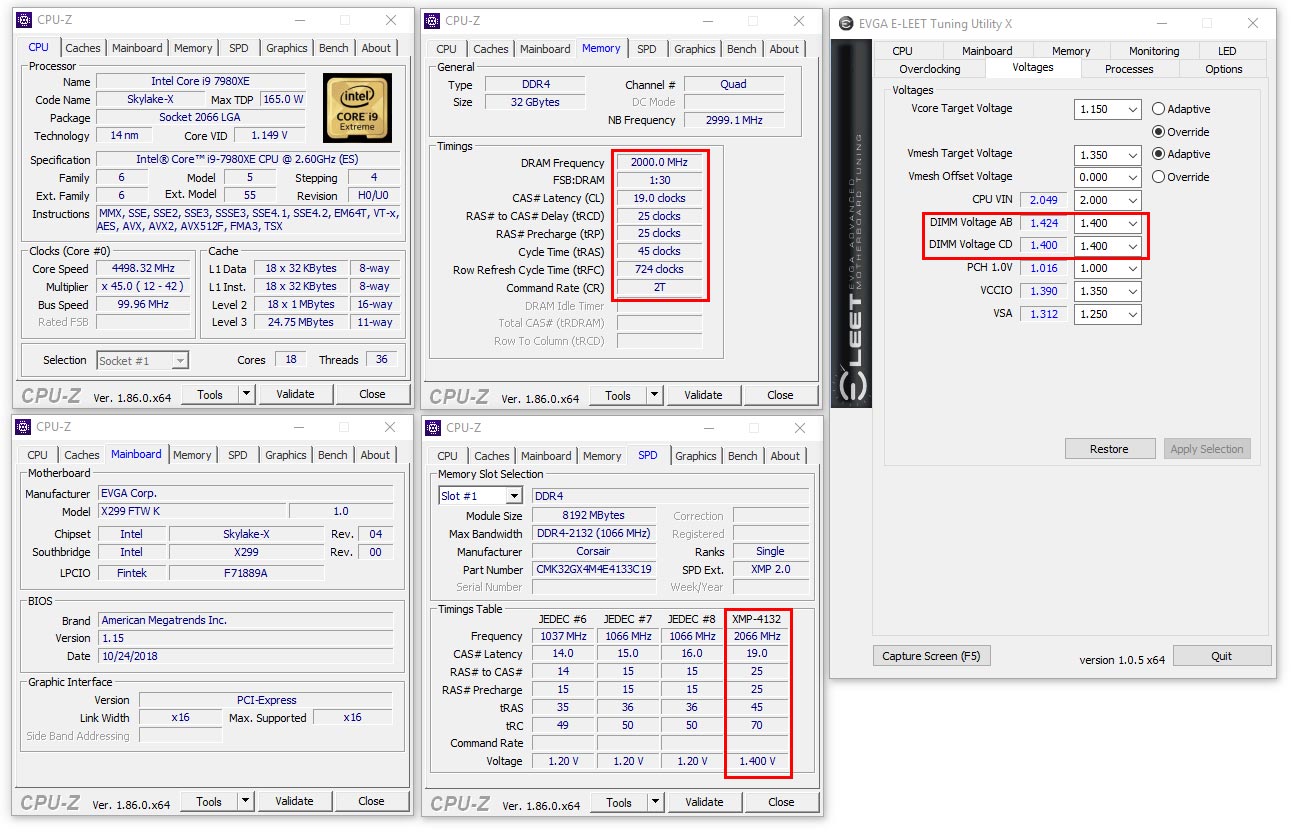Click Validate in CPU-Z processor window
Screen dimensions: 1301x833
[295, 394]
